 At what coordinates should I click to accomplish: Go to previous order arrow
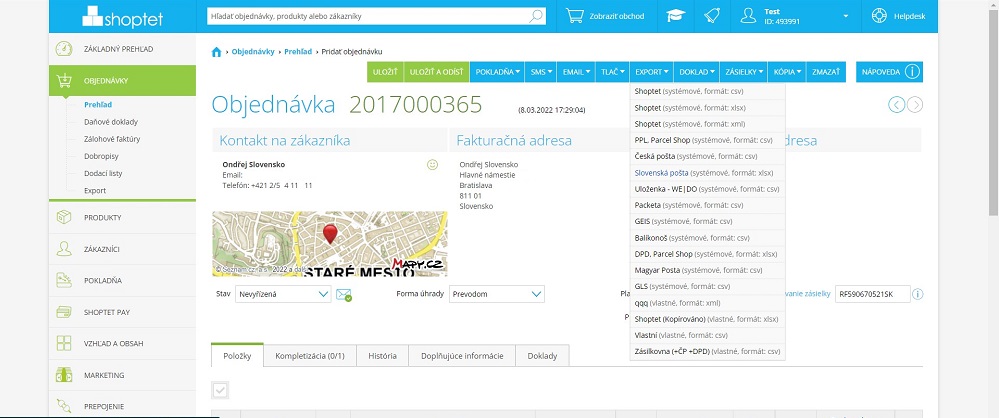tap(896, 105)
